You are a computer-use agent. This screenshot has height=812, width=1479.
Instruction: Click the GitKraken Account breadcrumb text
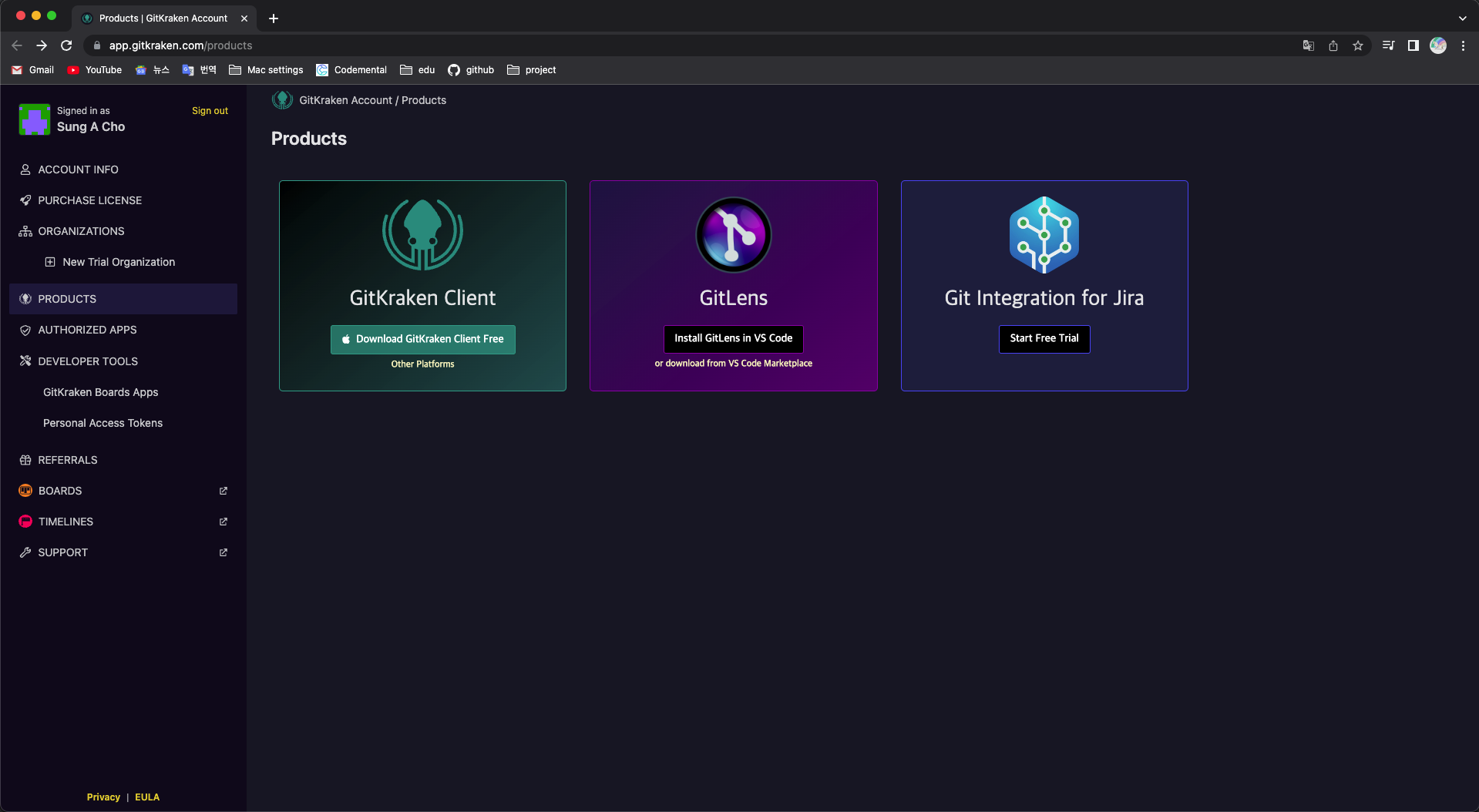[x=345, y=100]
